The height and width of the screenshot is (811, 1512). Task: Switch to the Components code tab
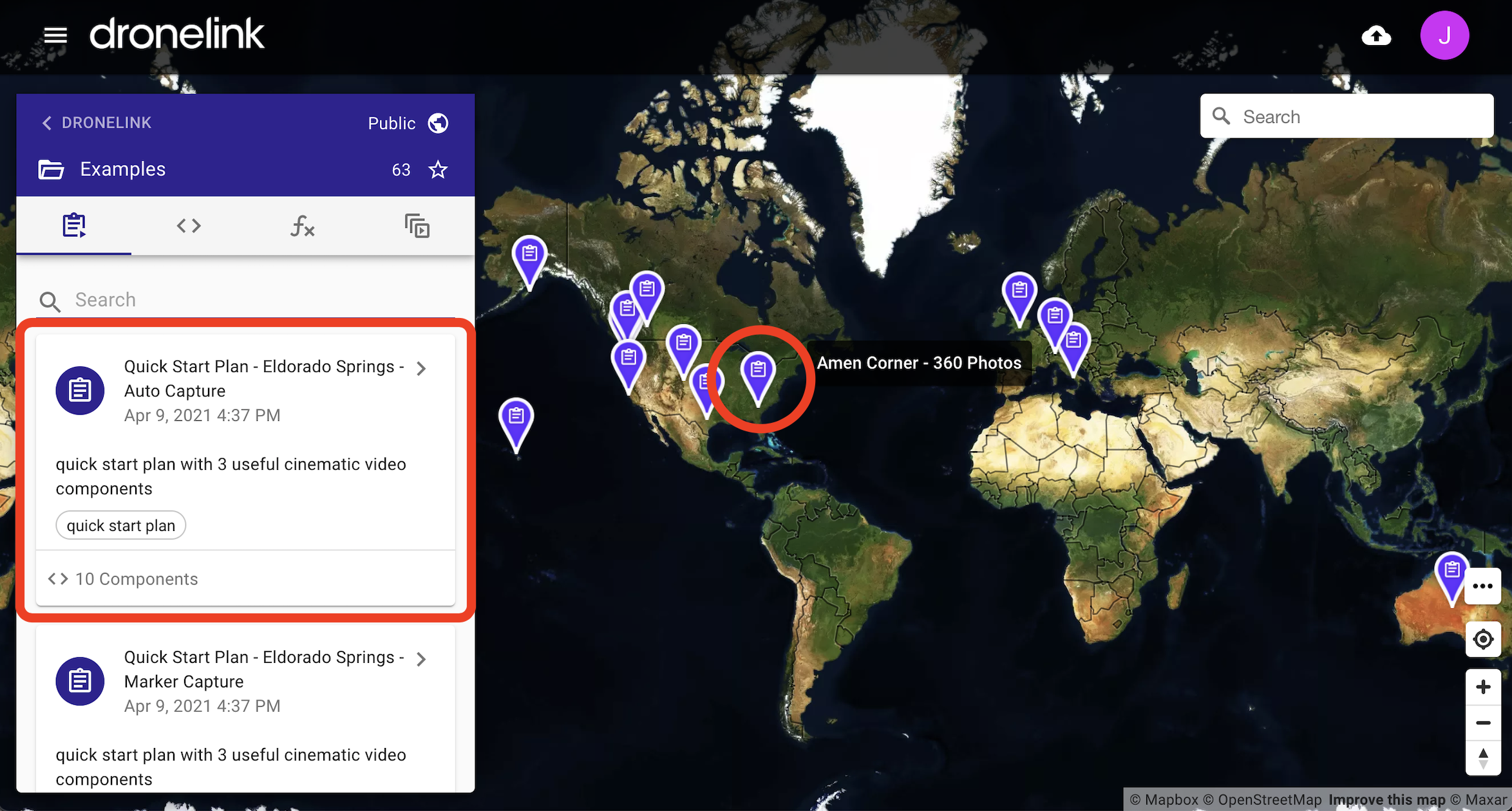tap(189, 225)
